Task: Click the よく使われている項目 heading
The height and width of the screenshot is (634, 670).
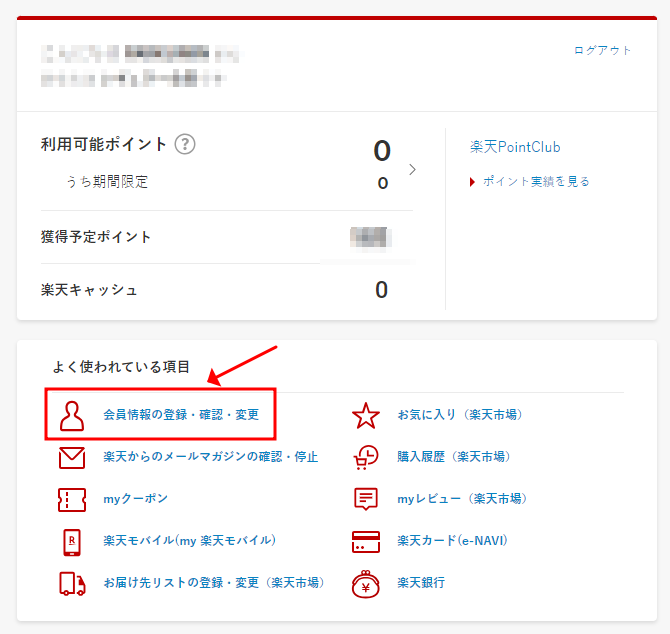Action: tap(121, 367)
